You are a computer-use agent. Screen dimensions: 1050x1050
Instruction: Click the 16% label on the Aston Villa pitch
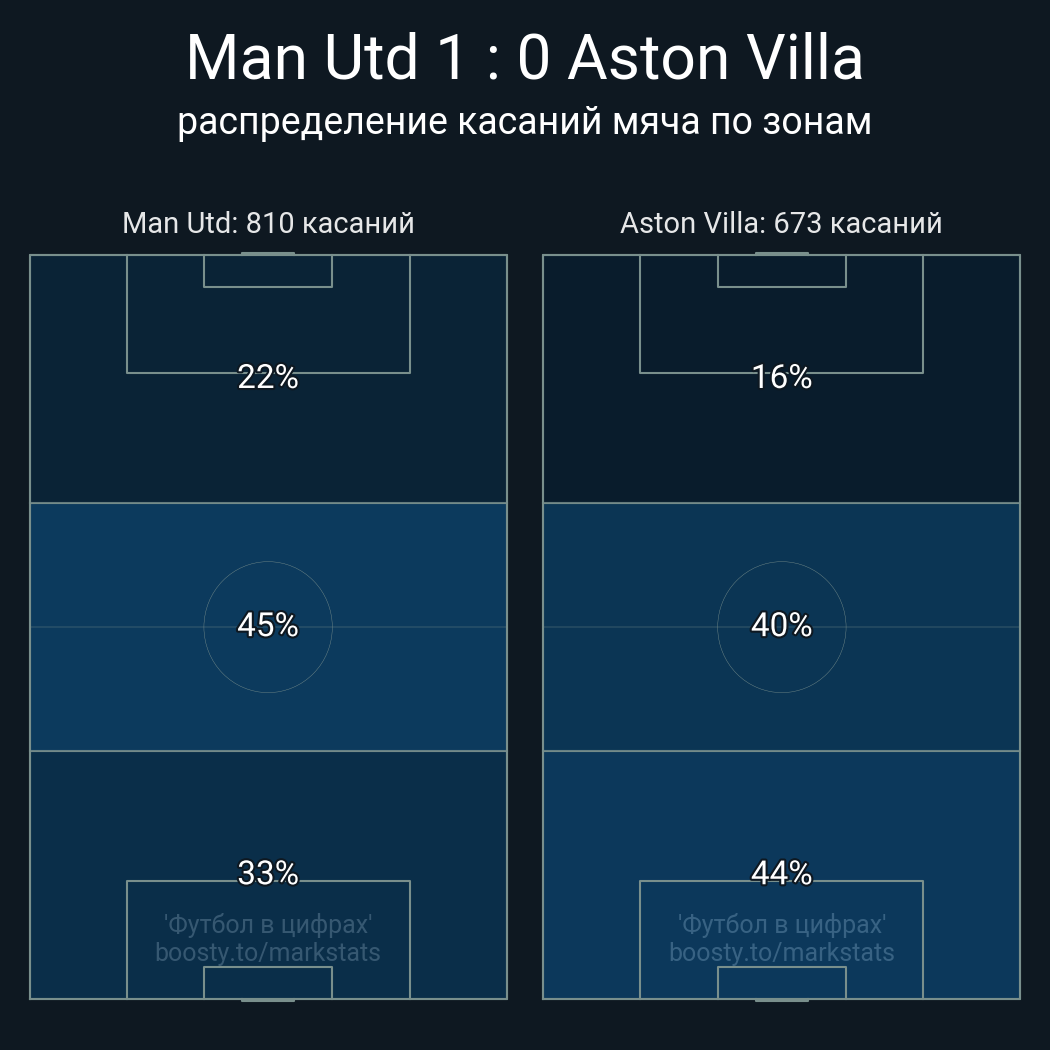pyautogui.click(x=781, y=377)
